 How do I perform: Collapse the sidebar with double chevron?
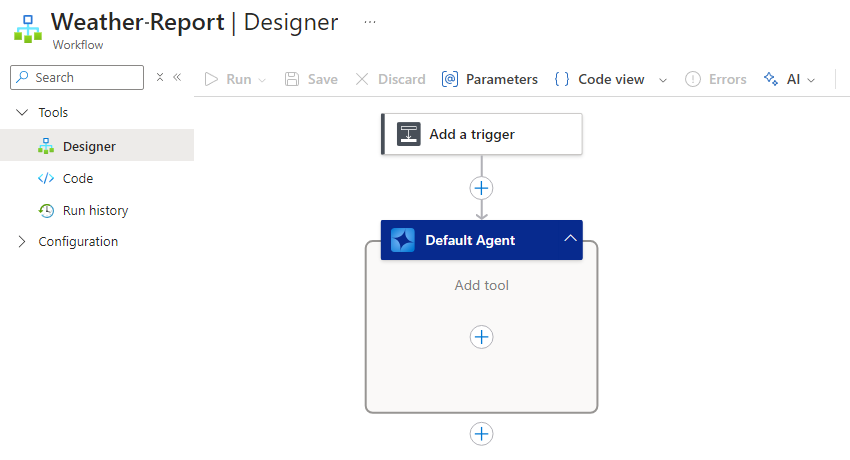tap(177, 77)
